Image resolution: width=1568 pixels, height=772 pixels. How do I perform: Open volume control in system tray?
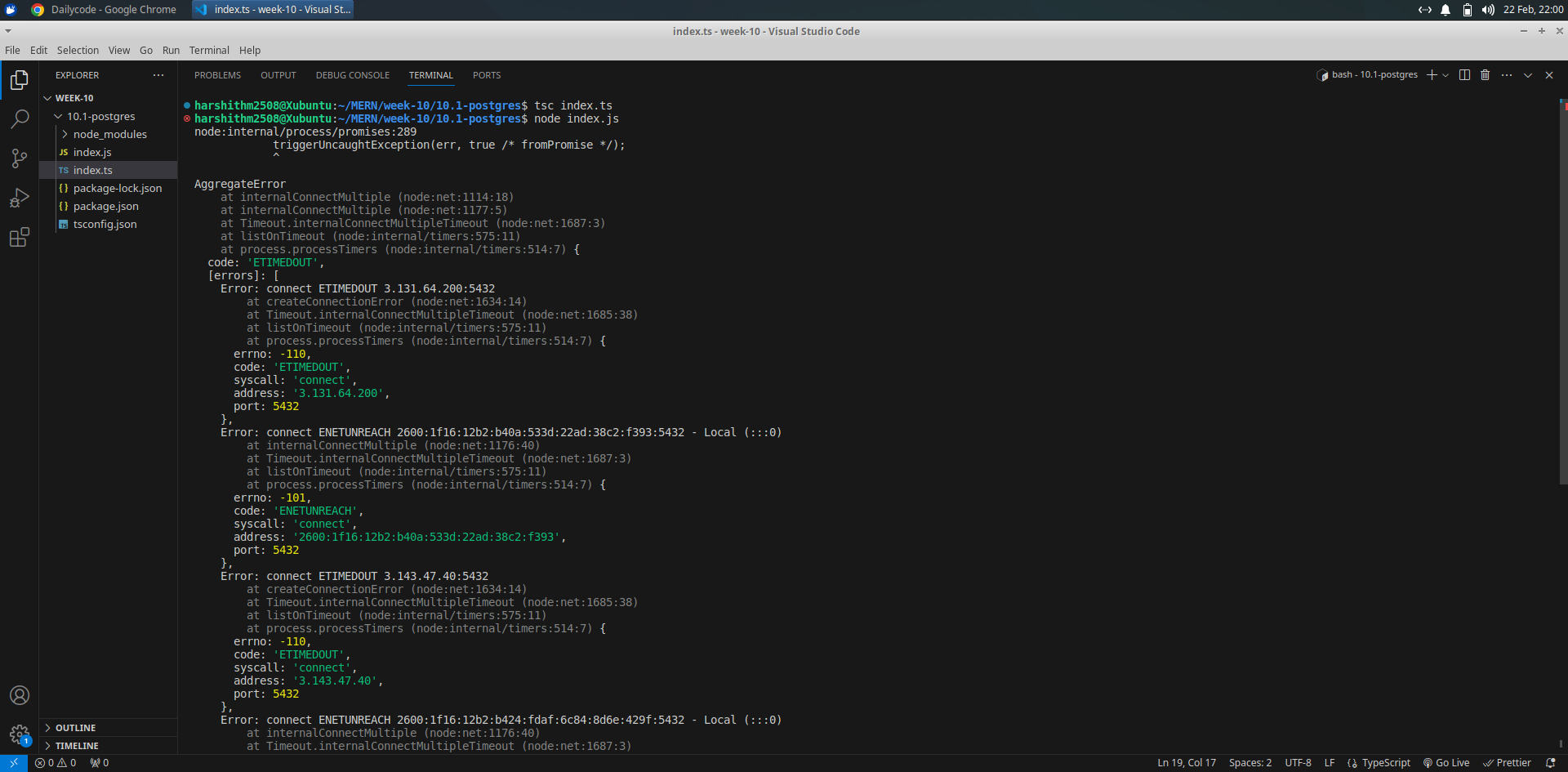pos(1488,10)
